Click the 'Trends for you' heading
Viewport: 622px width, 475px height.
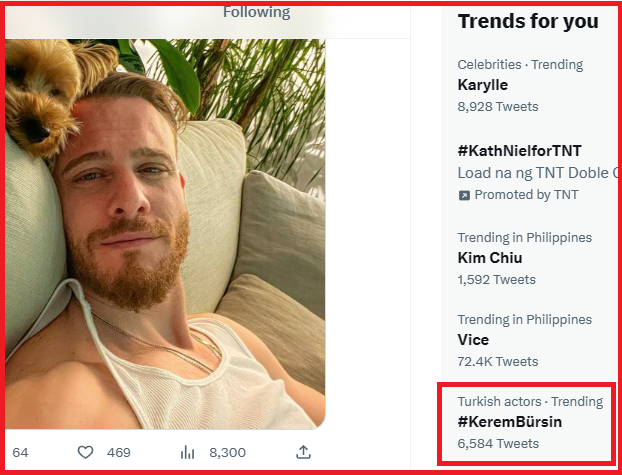[x=528, y=21]
